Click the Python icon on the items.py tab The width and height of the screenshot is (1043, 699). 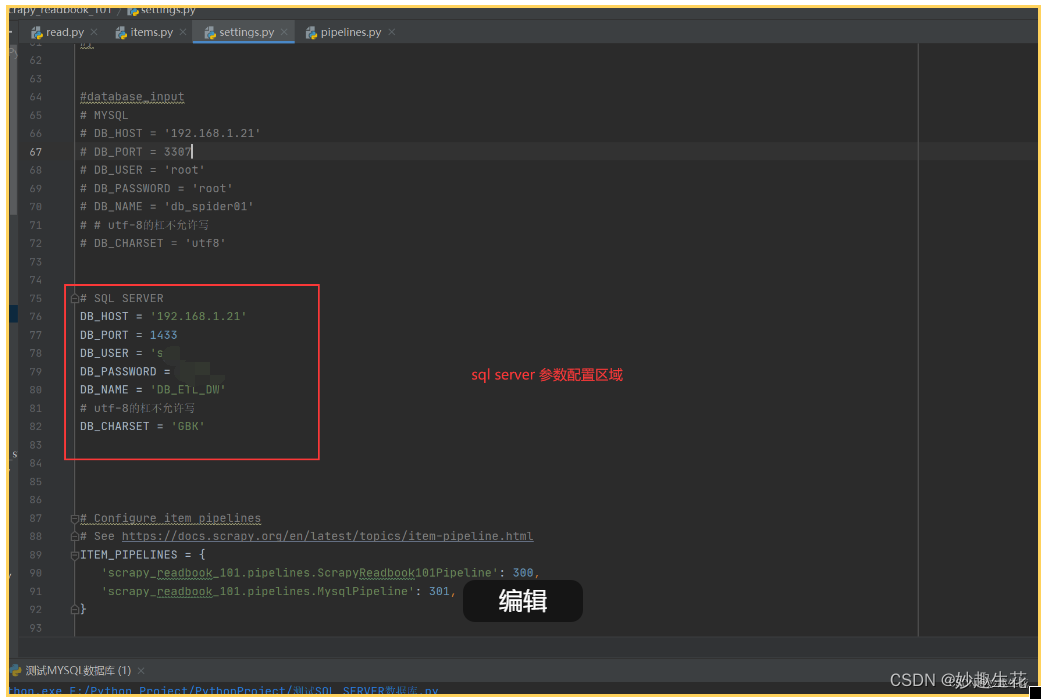pos(122,31)
